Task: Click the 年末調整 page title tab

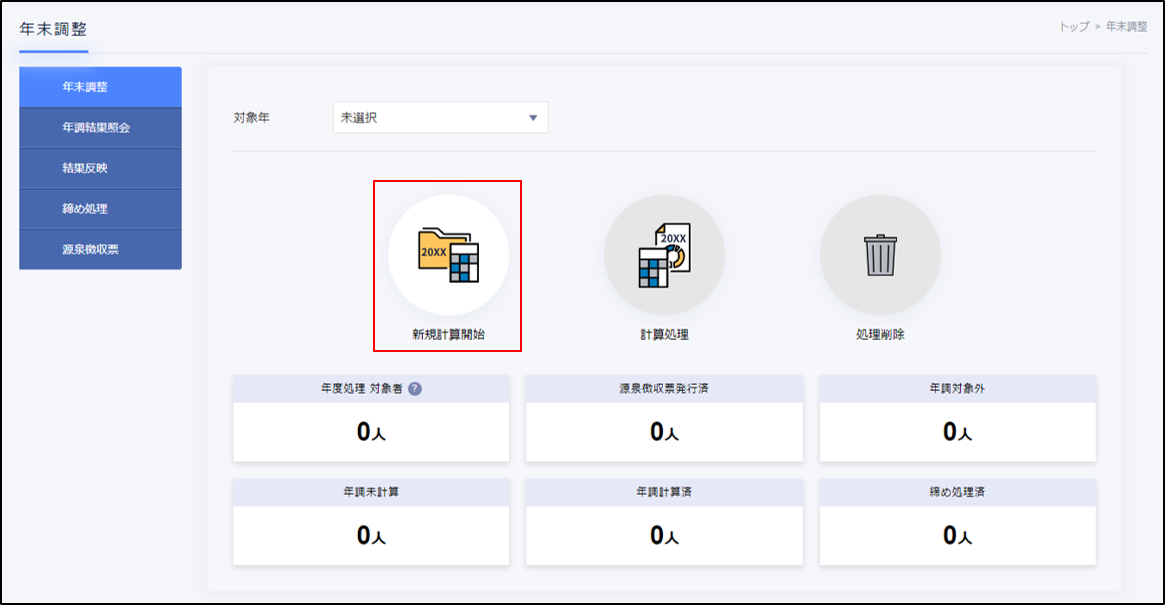Action: click(x=53, y=29)
